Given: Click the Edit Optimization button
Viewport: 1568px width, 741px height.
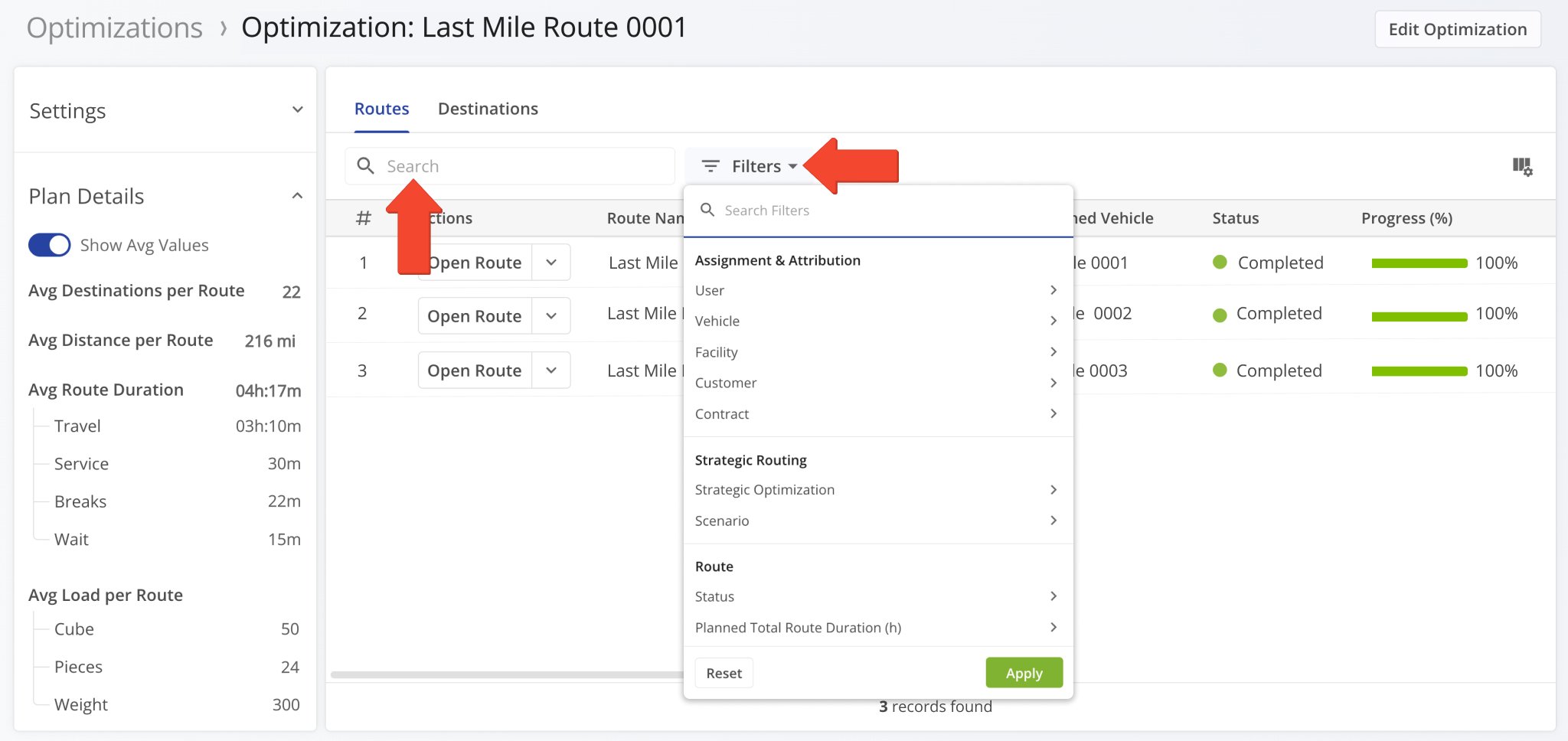Looking at the screenshot, I should point(1457,29).
